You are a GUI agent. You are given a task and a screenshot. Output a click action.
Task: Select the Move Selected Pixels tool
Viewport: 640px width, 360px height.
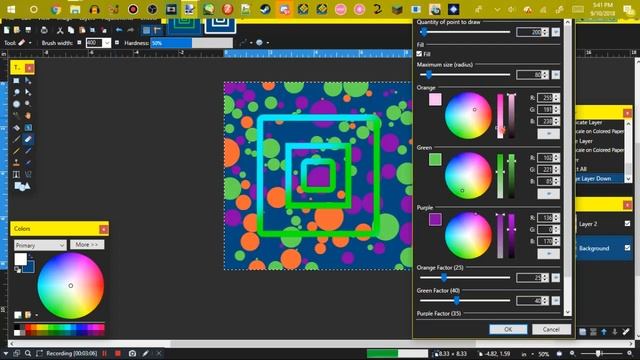(x=28, y=81)
